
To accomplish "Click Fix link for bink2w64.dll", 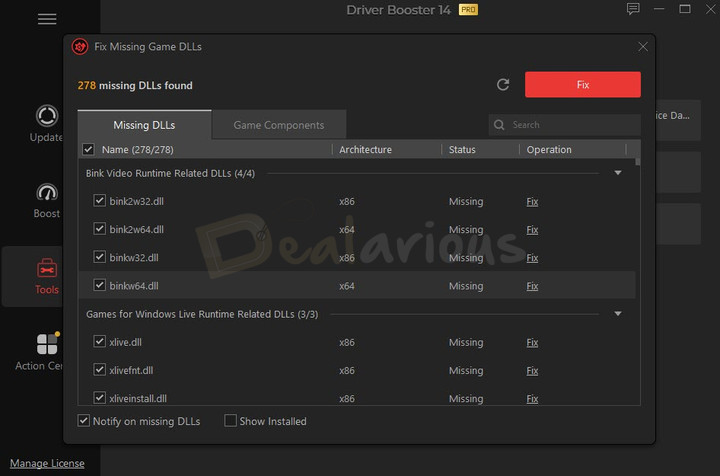I will (x=532, y=230).
